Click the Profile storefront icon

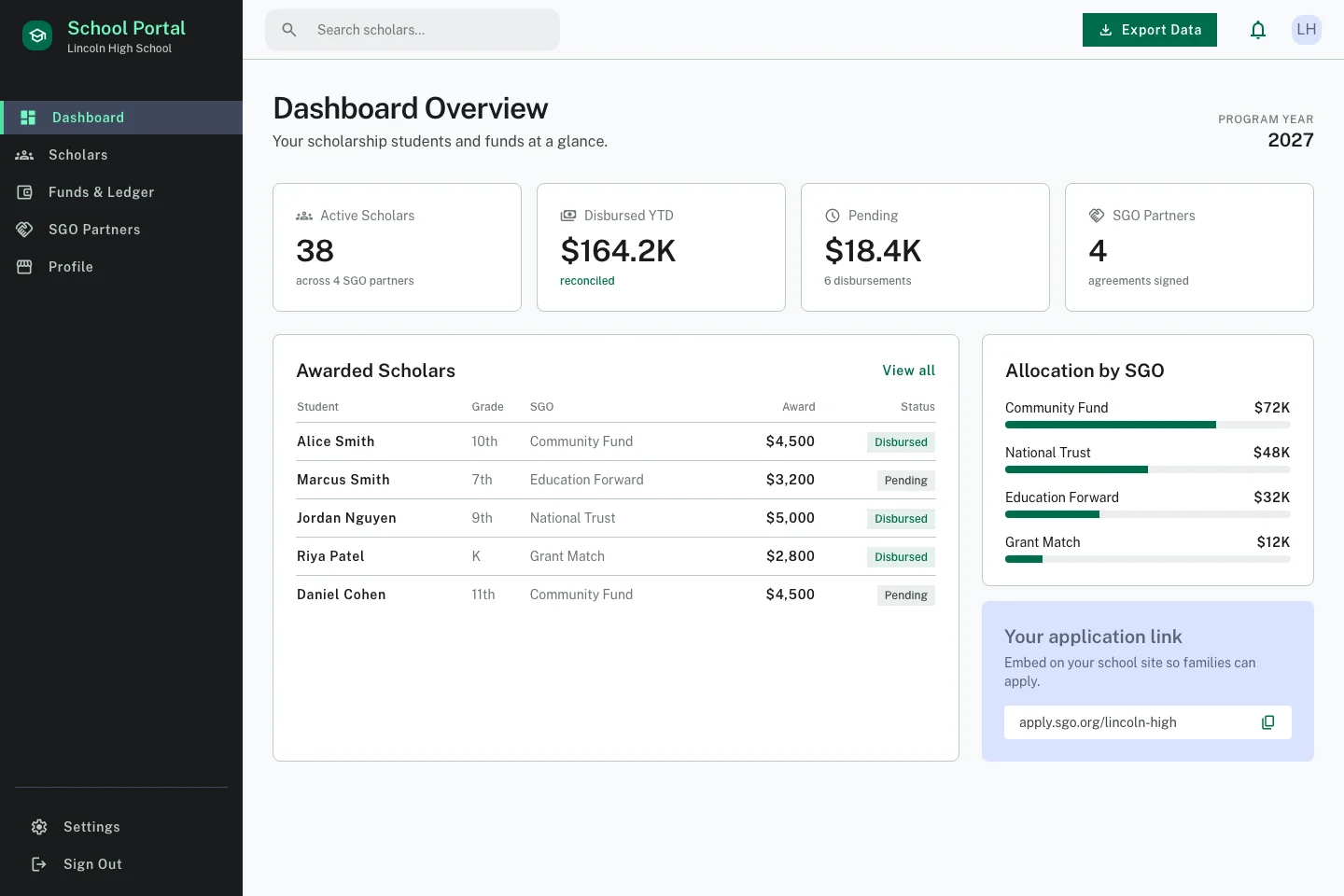24,267
